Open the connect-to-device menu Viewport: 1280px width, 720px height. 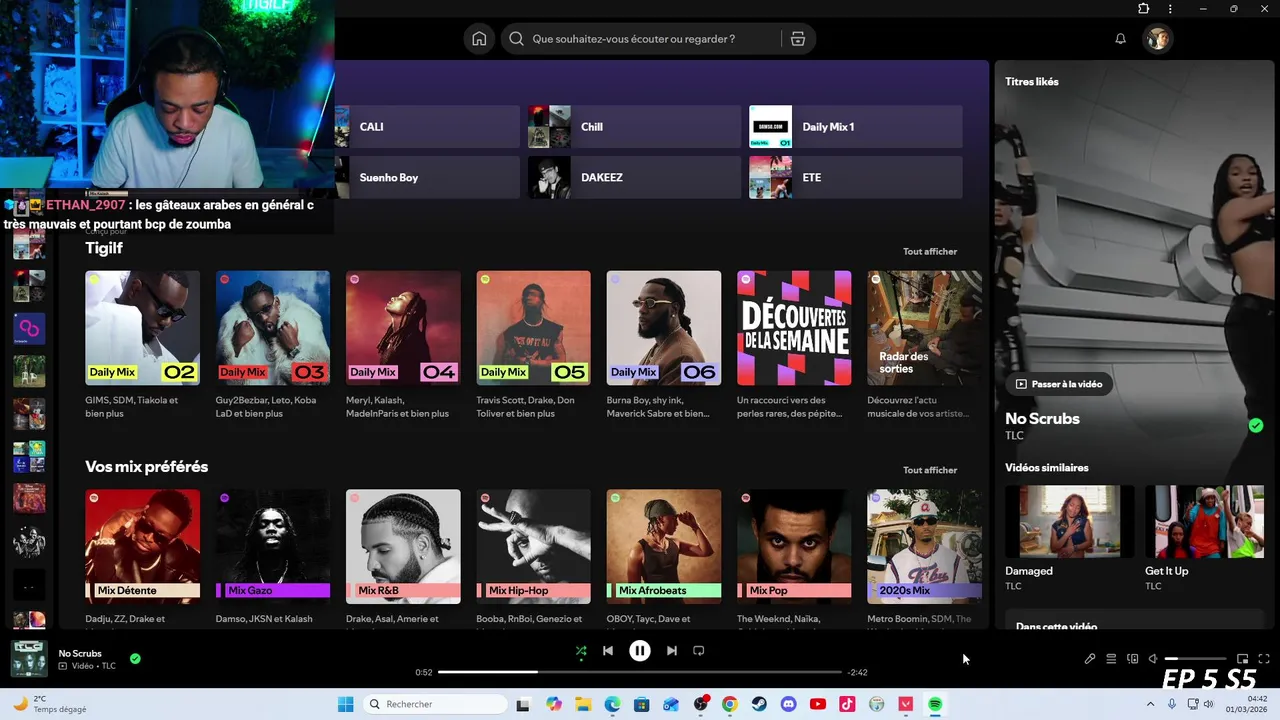pos(1133,659)
